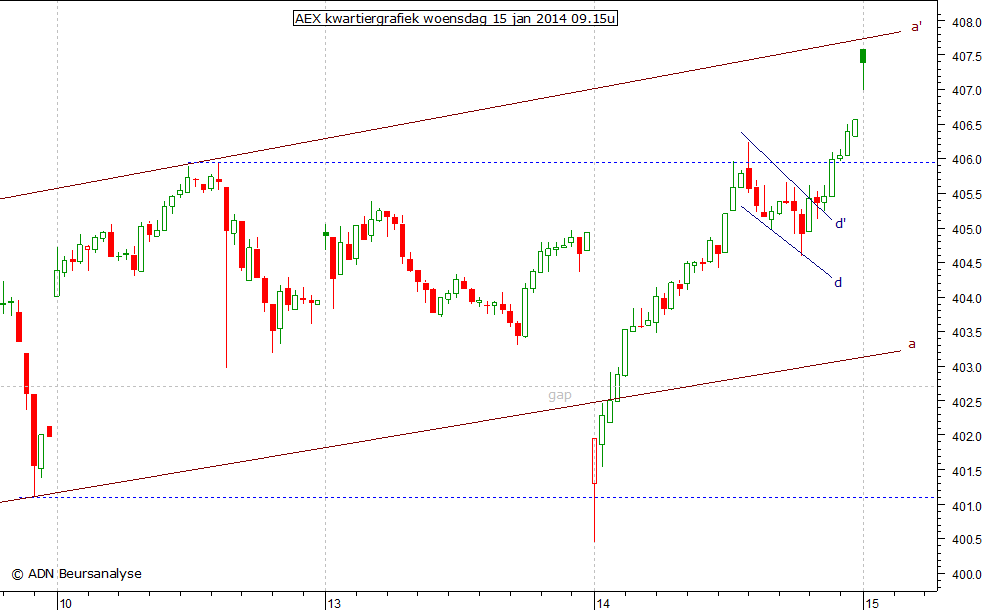985x610 pixels.
Task: Click the blue d' label next to the flag pattern
Action: (x=841, y=223)
